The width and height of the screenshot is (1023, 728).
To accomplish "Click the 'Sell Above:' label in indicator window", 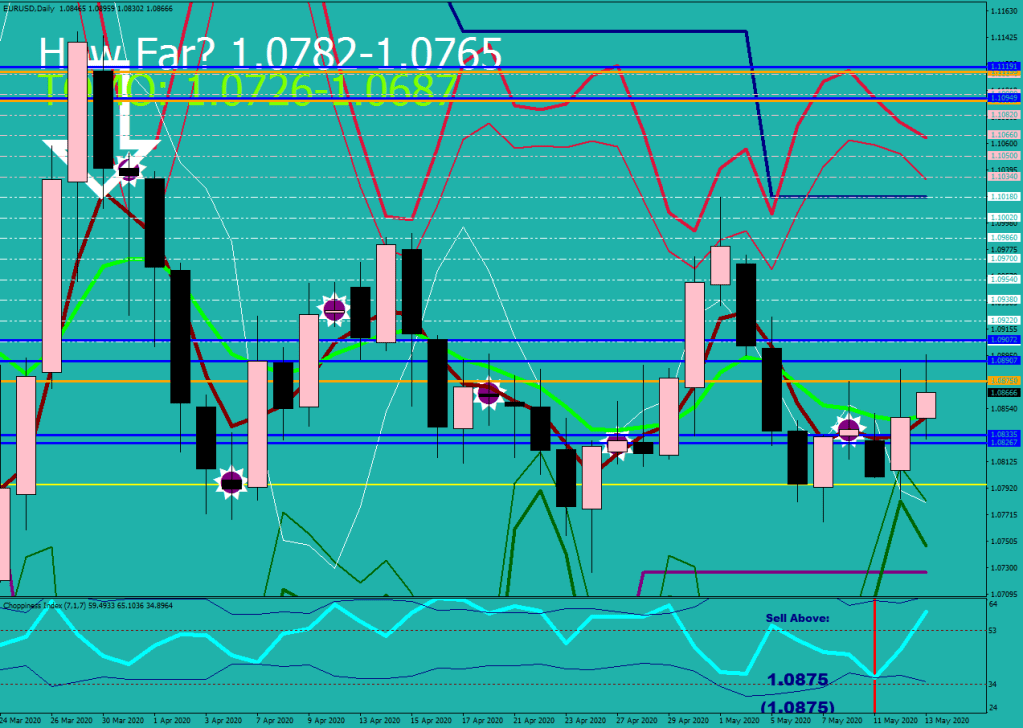I will pyautogui.click(x=797, y=619).
